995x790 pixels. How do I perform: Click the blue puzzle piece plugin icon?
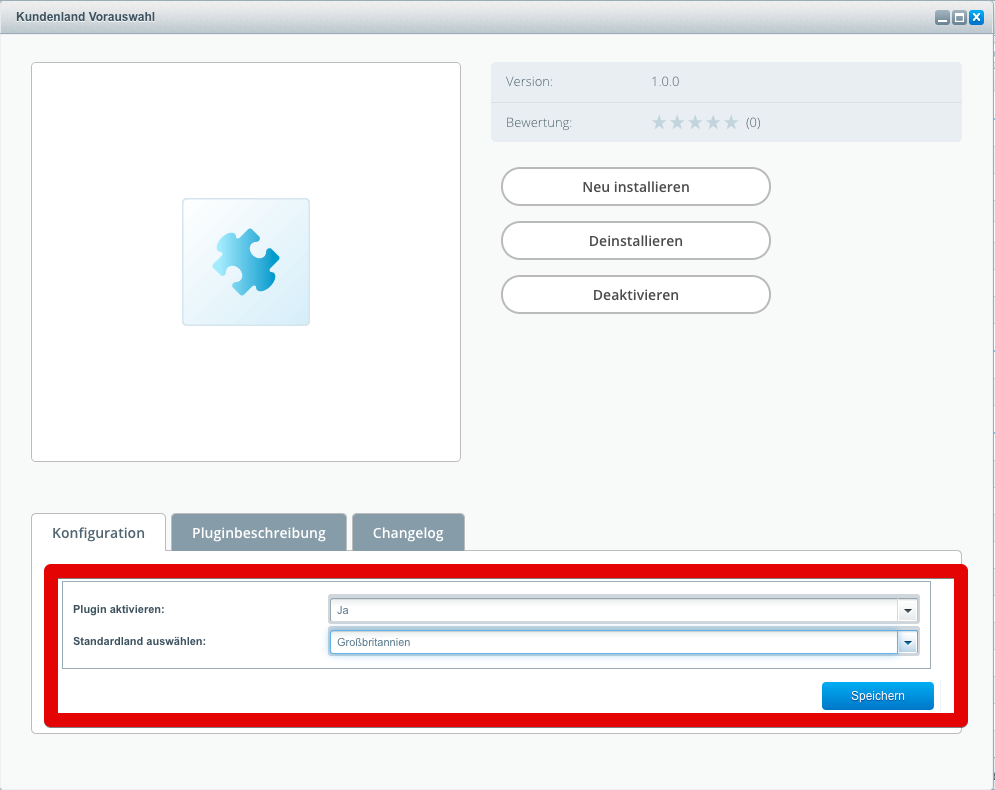(246, 261)
